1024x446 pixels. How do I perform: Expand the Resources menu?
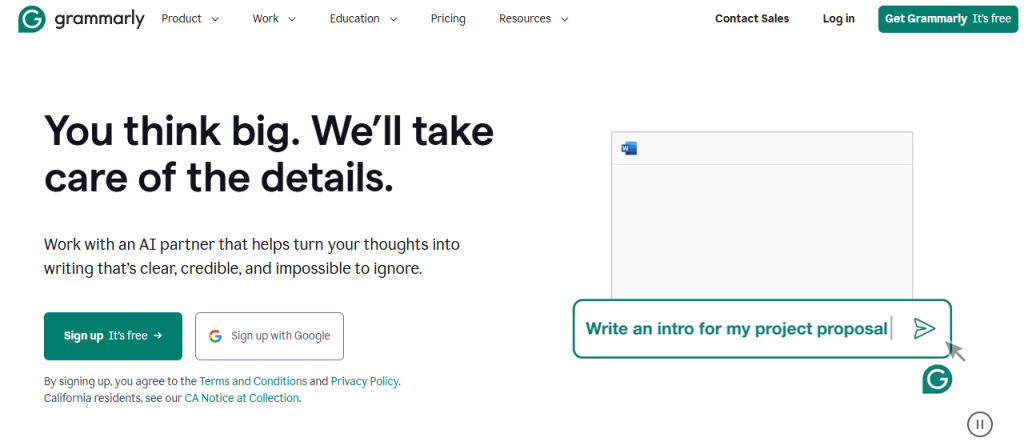(x=534, y=19)
